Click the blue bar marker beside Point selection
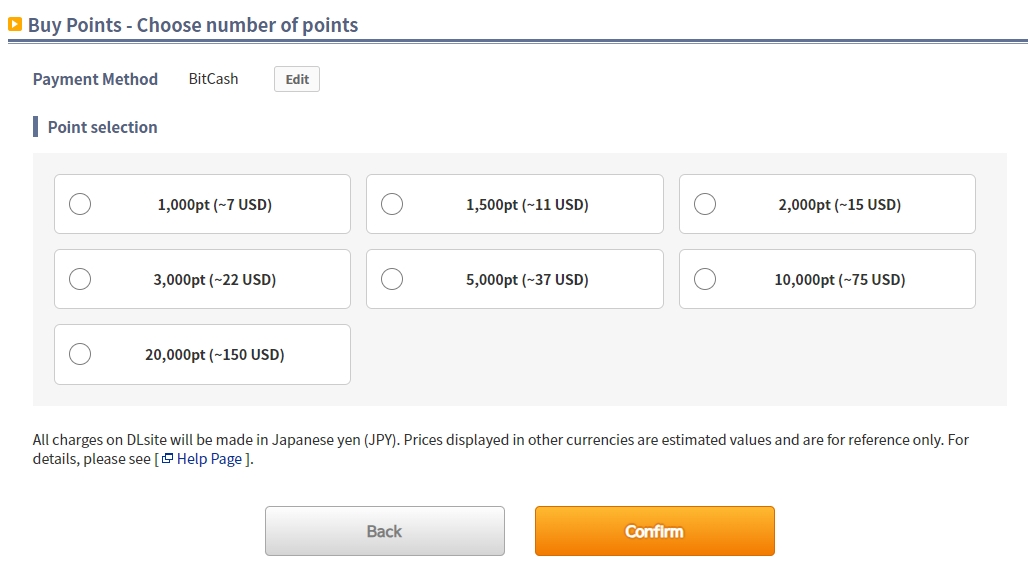The image size is (1028, 575). click(36, 127)
